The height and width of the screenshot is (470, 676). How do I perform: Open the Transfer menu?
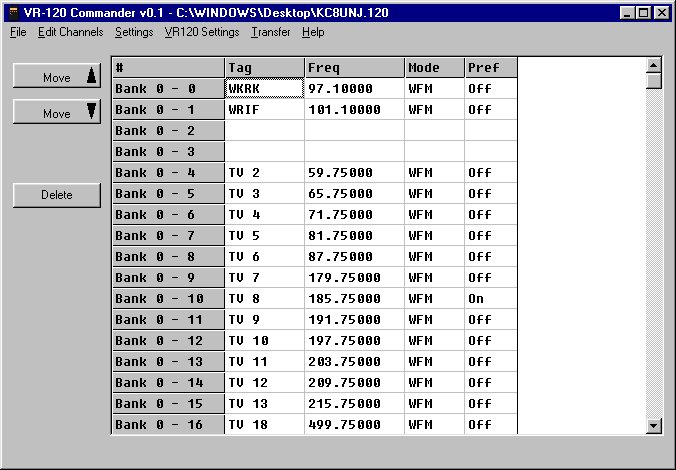tap(271, 32)
